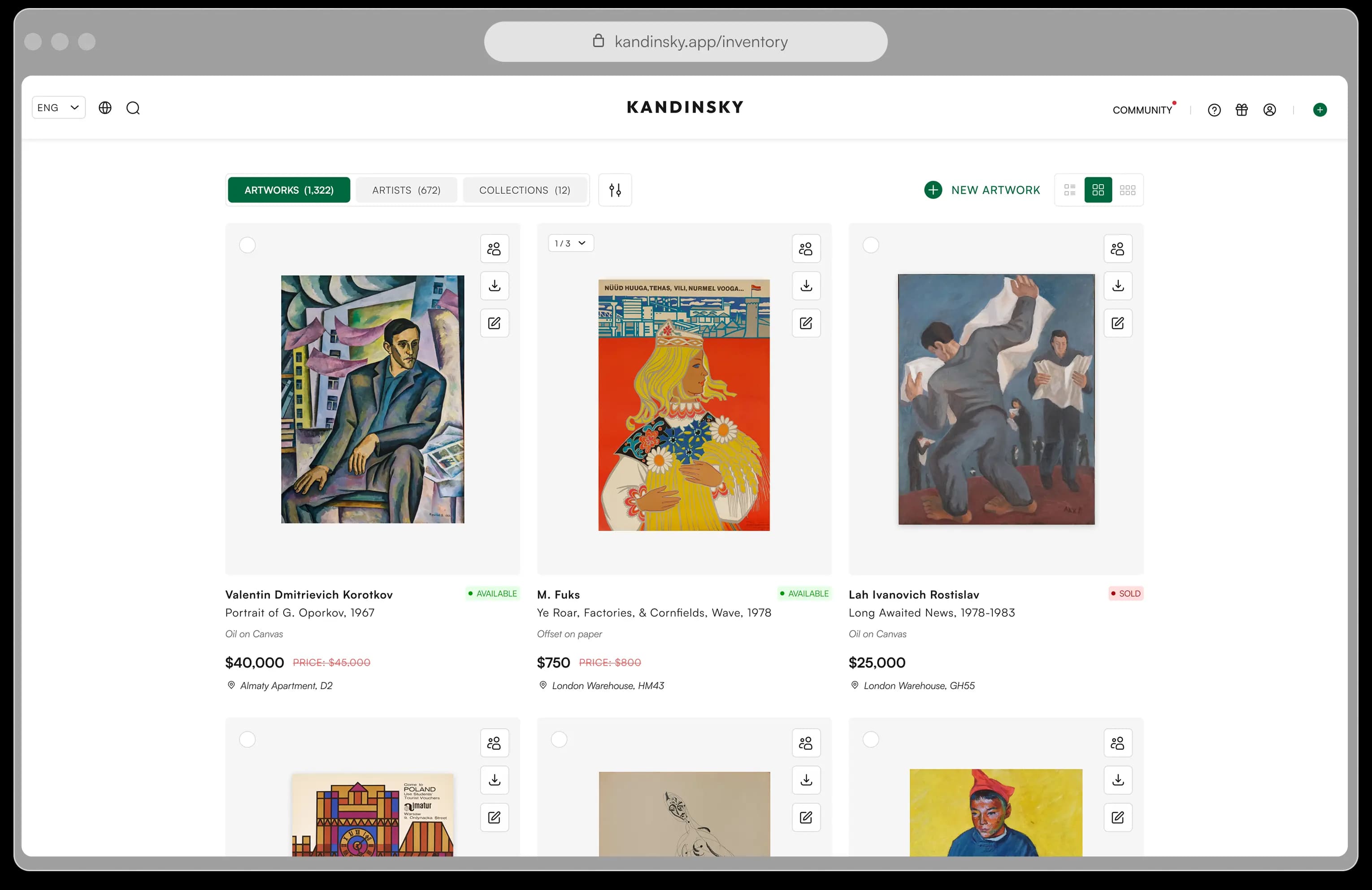The image size is (1372, 890).
Task: Switch to list view layout icon
Action: coord(1070,190)
